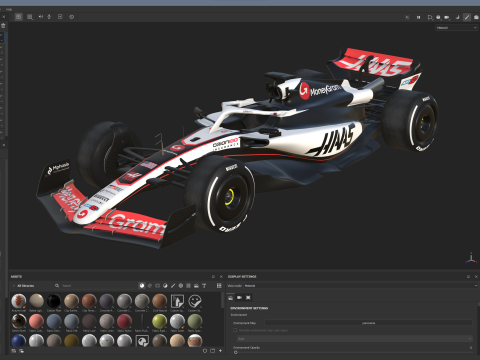Image resolution: width=480 pixels, height=360 pixels.
Task: Switch to the Environment settings tab icon
Action: pyautogui.click(x=231, y=297)
